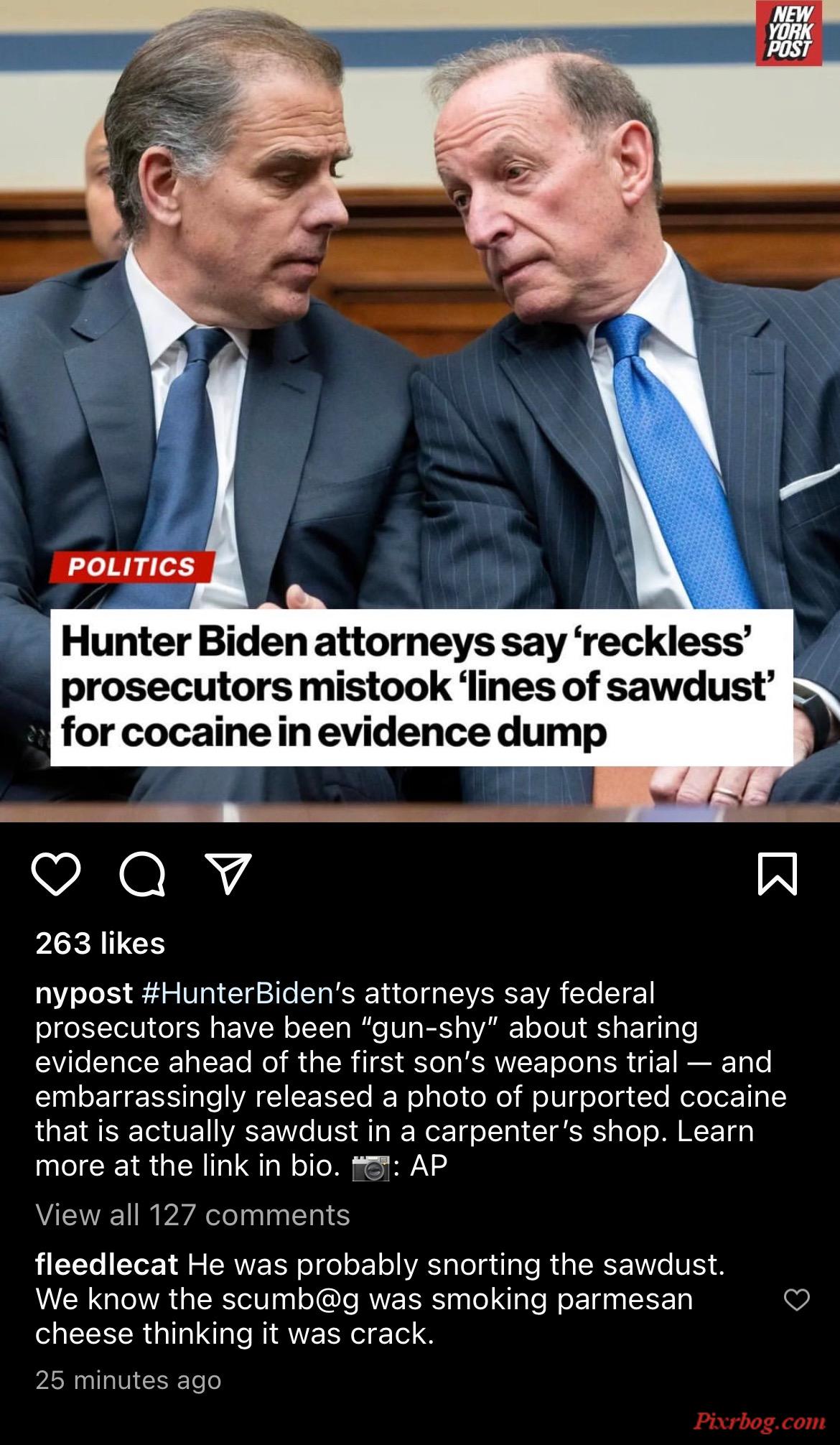Show who liked via 263 likes

[x=101, y=943]
